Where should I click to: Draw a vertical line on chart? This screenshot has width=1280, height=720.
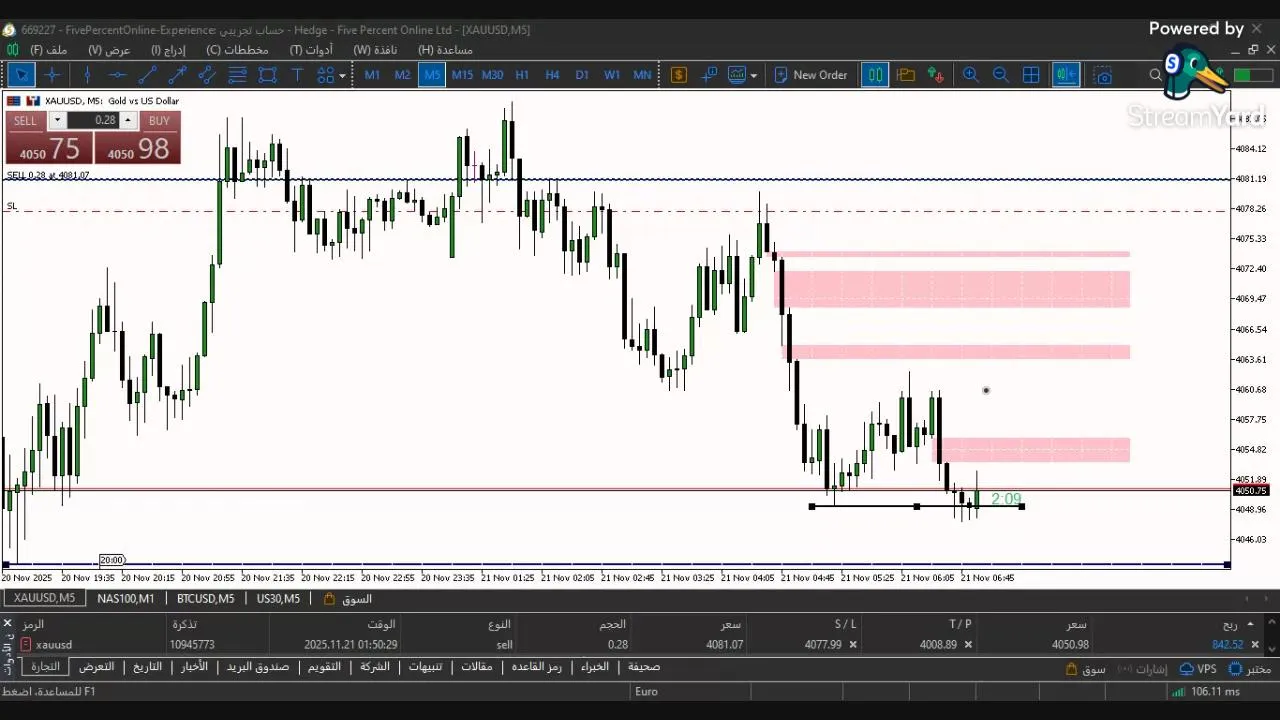pos(87,75)
